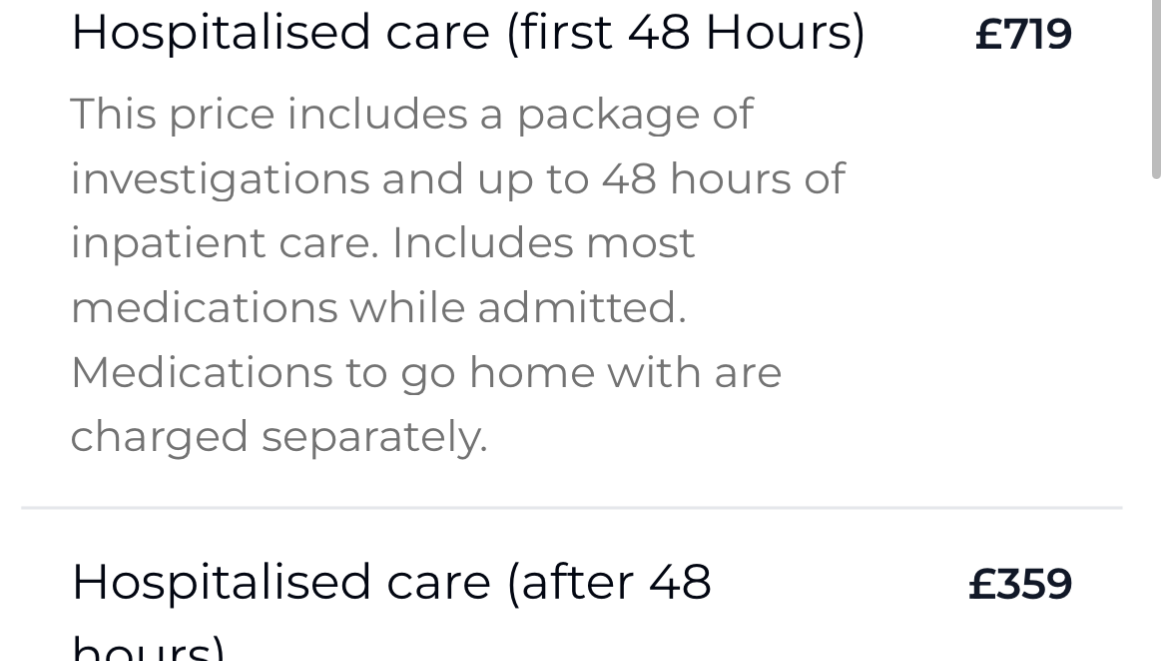Tap the word "investigations" in the description
1170x661 pixels.
(217, 179)
